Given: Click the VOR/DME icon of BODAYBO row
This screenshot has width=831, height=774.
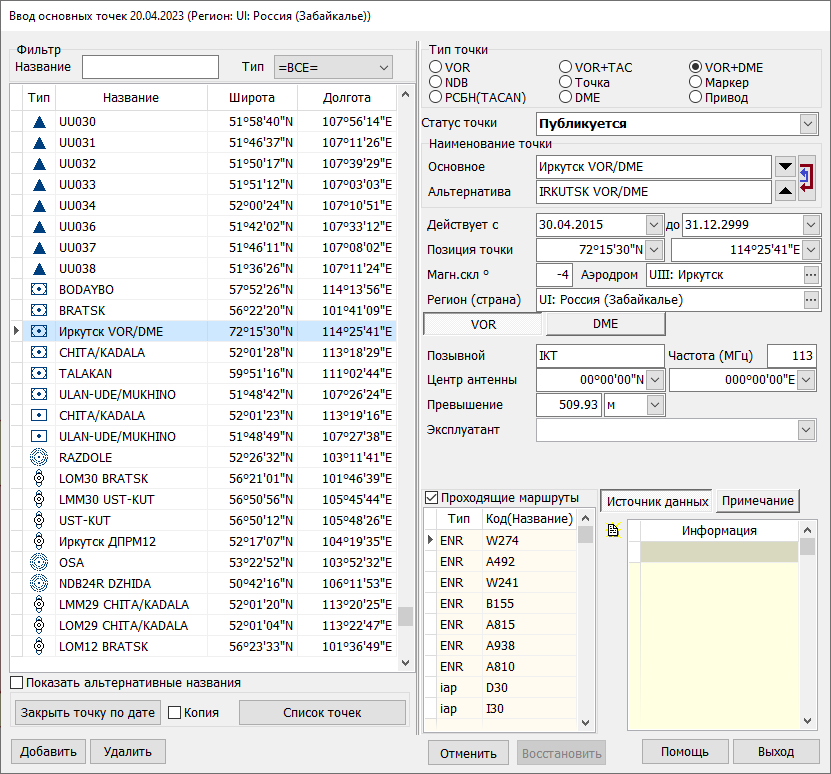Looking at the screenshot, I should coord(39,290).
